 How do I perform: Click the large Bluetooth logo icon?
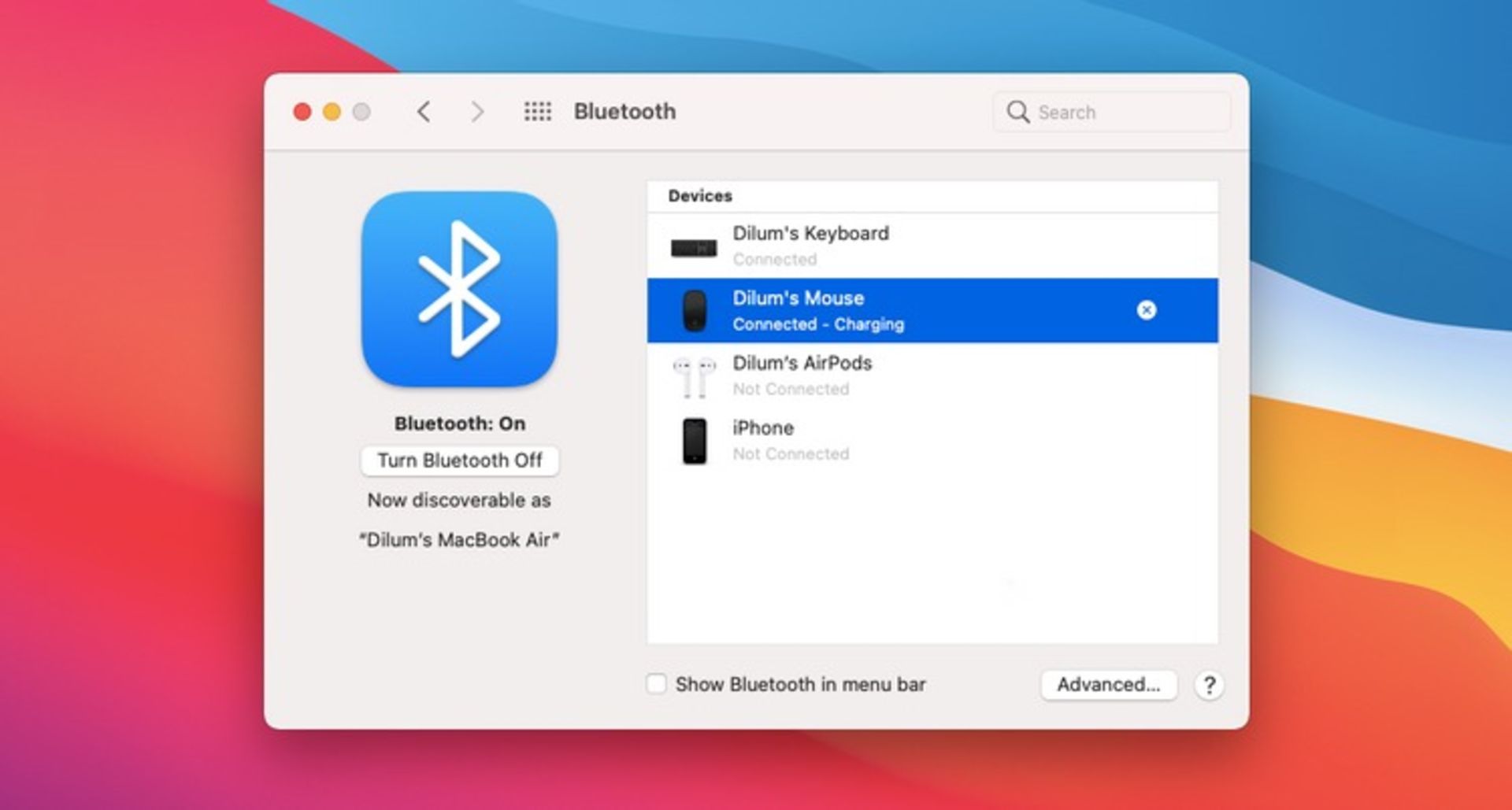point(459,289)
